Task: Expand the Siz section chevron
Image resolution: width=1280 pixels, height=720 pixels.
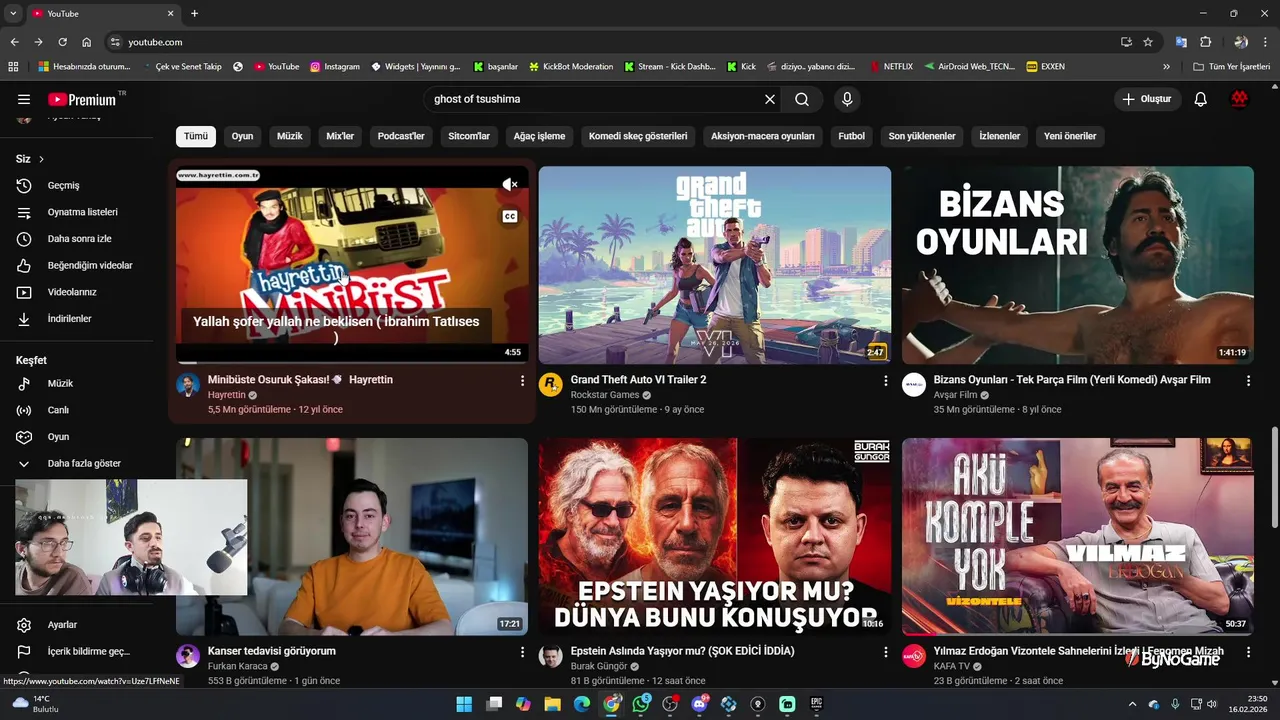Action: pyautogui.click(x=41, y=159)
